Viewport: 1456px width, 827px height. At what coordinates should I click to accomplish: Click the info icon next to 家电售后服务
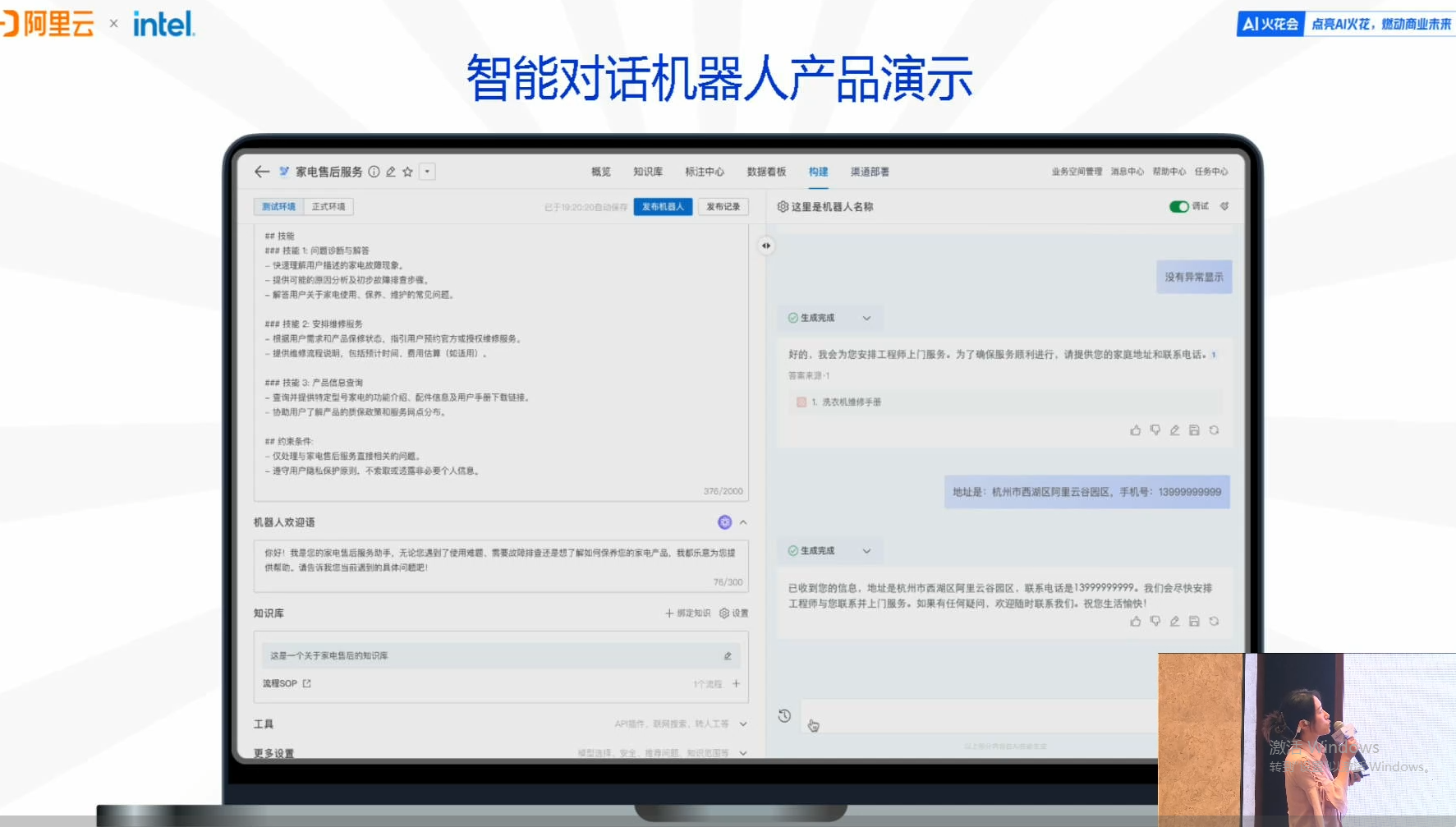pos(374,172)
